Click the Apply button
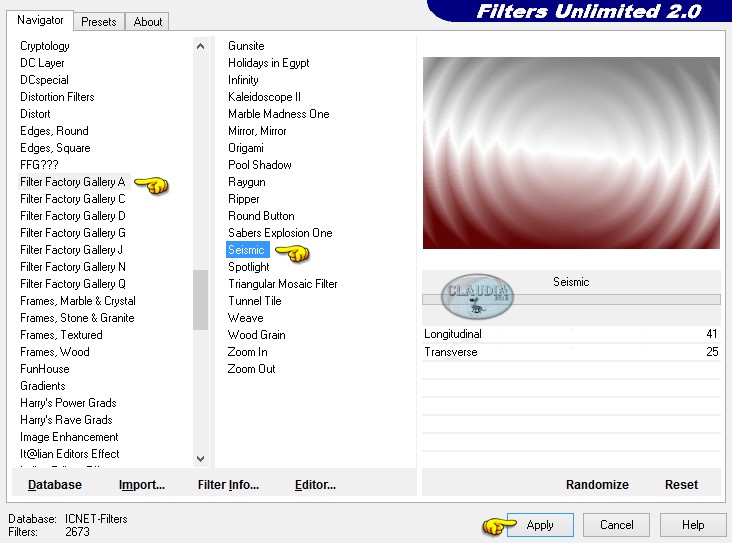Viewport: 732px width, 543px height. (x=540, y=525)
